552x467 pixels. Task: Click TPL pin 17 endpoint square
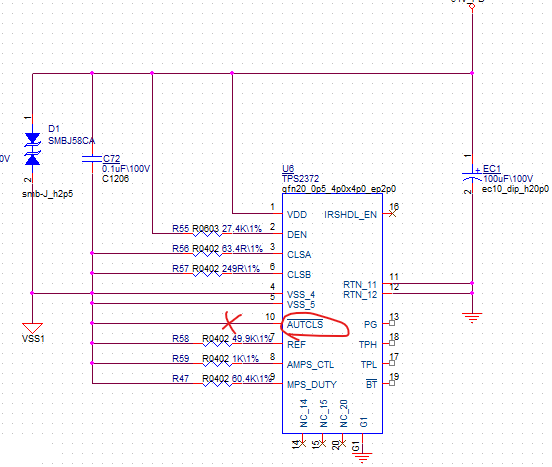click(x=392, y=363)
